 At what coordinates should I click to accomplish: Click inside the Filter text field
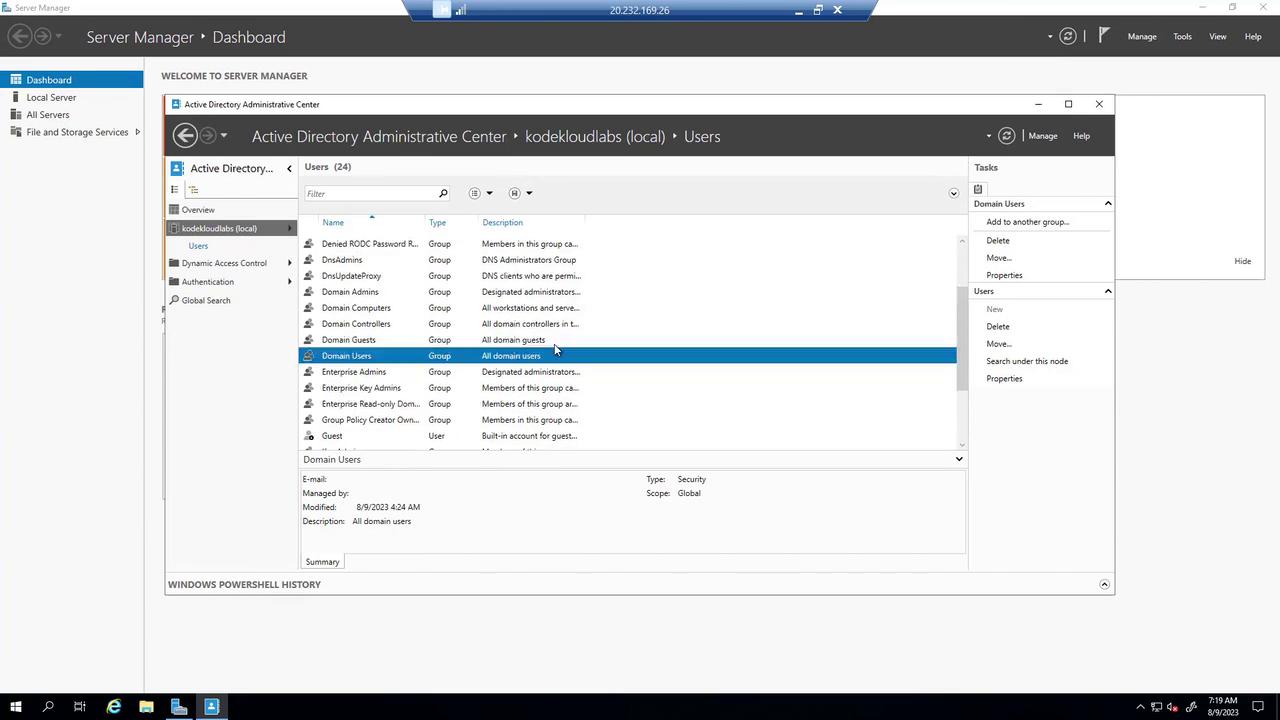coord(370,193)
